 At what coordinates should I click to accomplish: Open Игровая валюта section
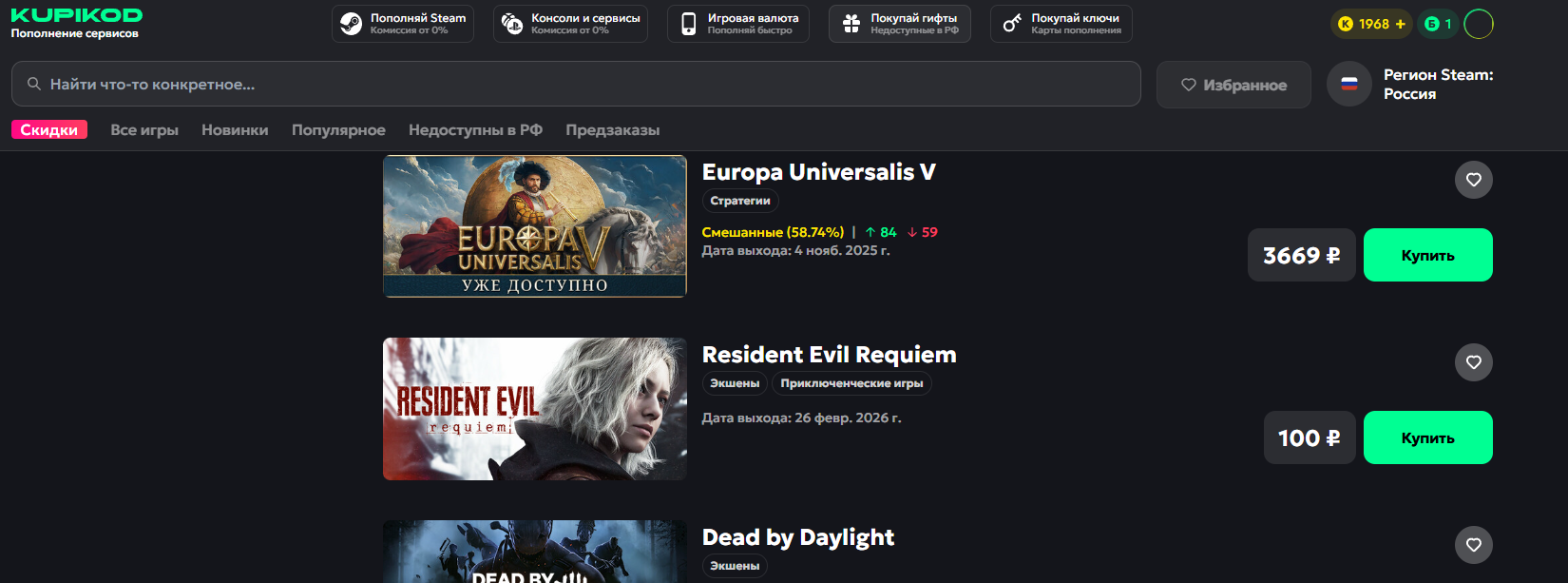(x=738, y=24)
